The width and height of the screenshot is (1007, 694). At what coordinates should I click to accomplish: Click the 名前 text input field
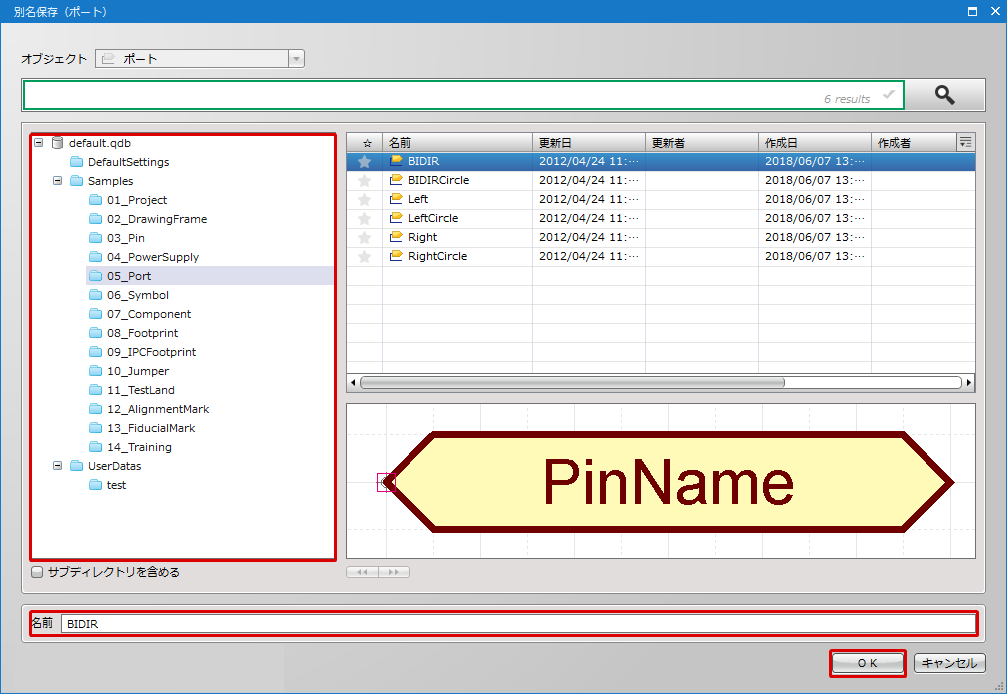(x=518, y=624)
